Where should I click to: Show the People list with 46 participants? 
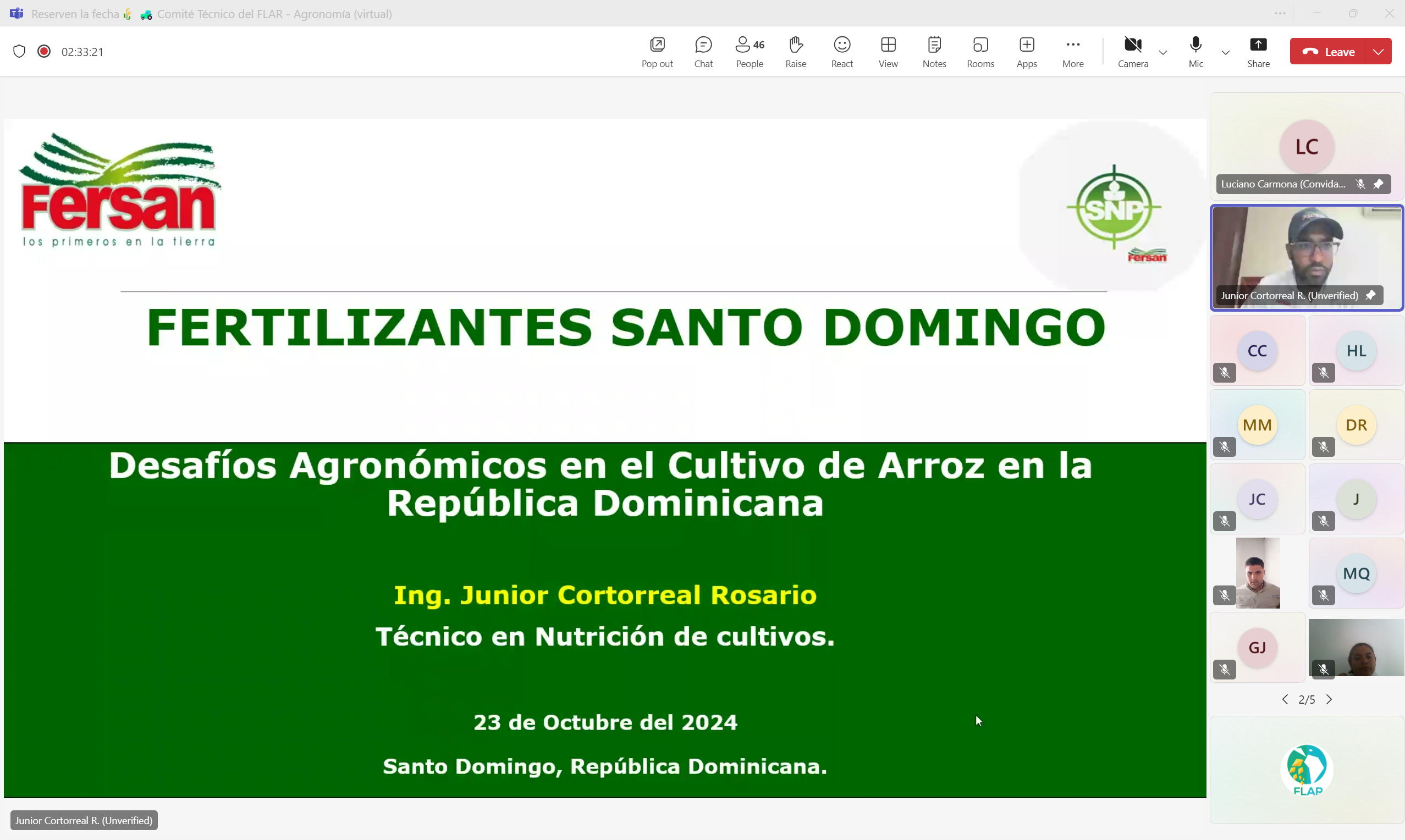point(750,52)
